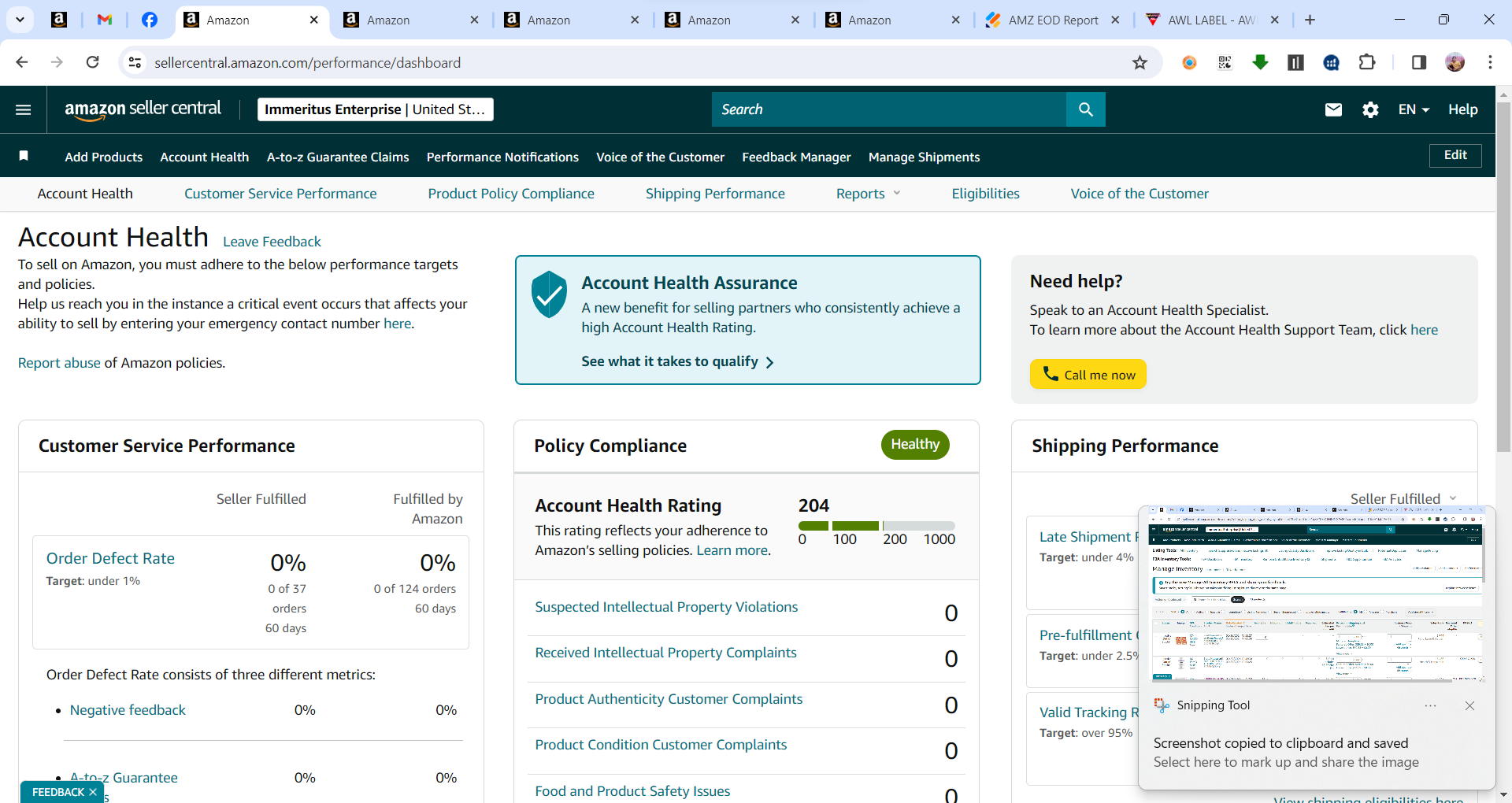Open the Snipping Tool screenshot thumbnail
1512x803 pixels.
pos(1317,594)
